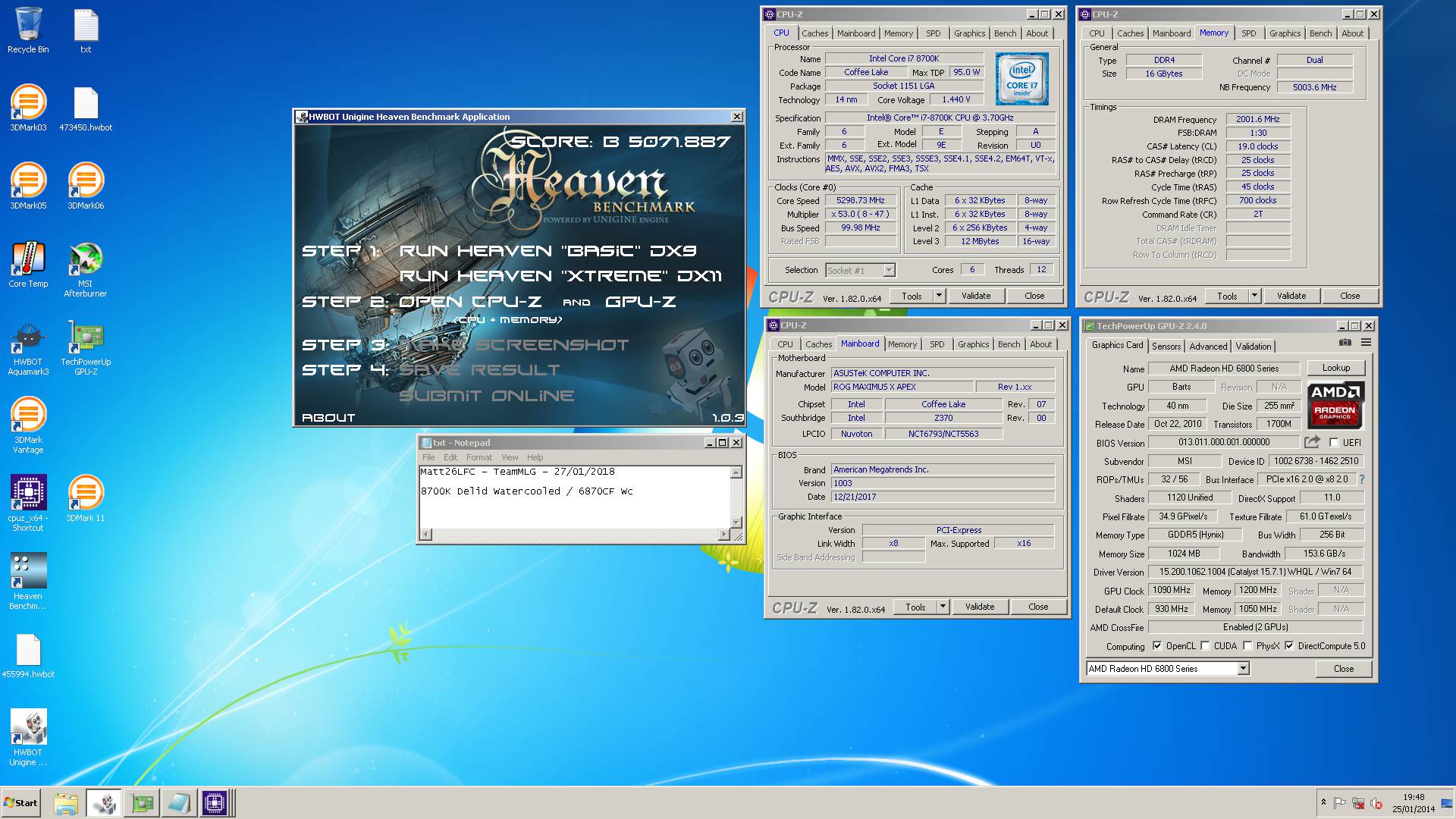Viewport: 1456px width, 819px height.
Task: Click Tools button in Mainboard window
Action: pyautogui.click(x=915, y=607)
